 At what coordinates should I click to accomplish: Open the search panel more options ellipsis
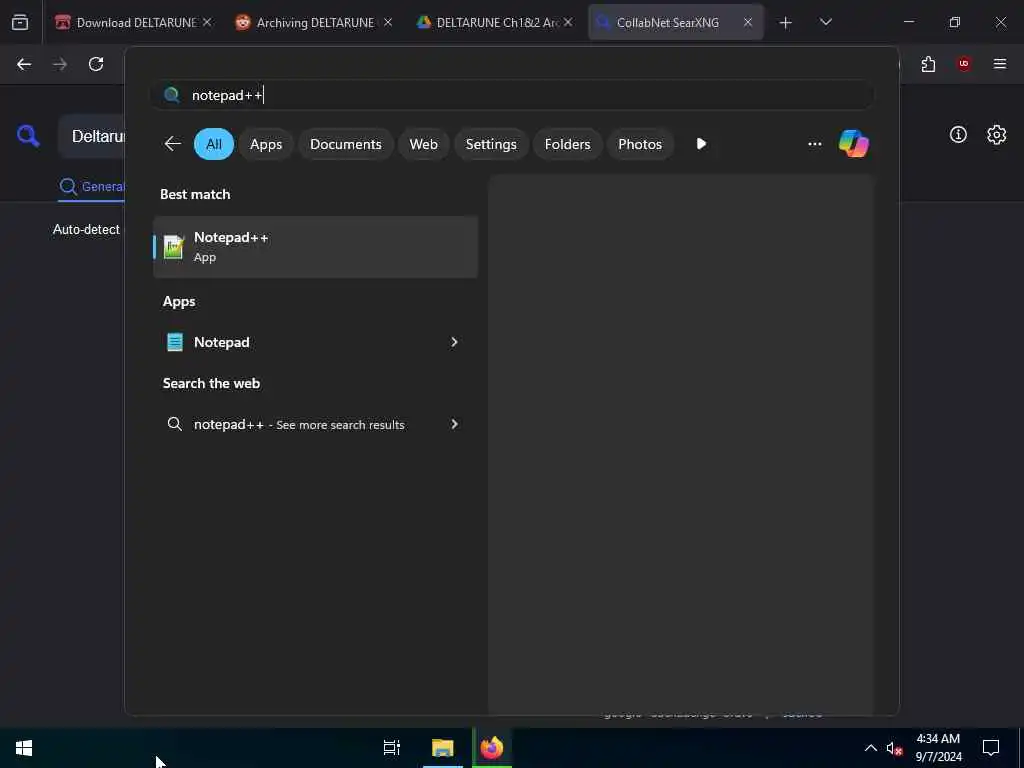click(814, 144)
